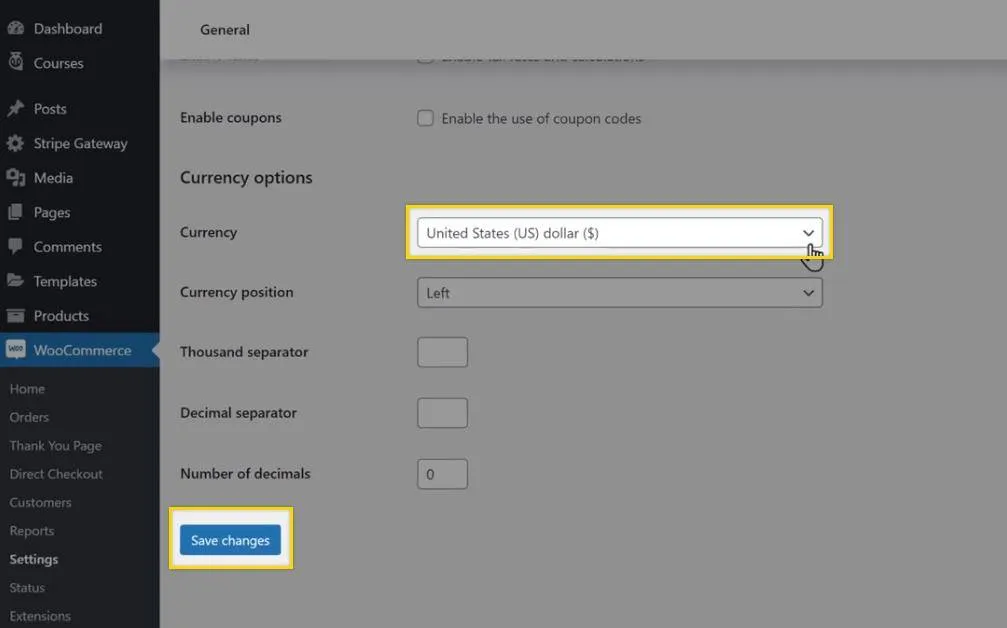1007x628 pixels.
Task: Click the Thousand separator input field
Action: [442, 353]
